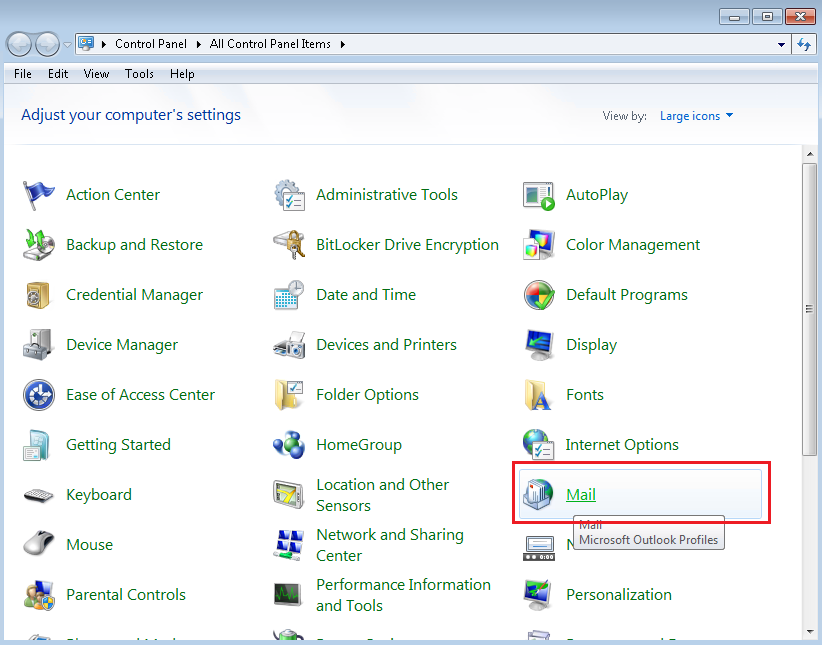Open the View menu
822x645 pixels.
coord(96,74)
